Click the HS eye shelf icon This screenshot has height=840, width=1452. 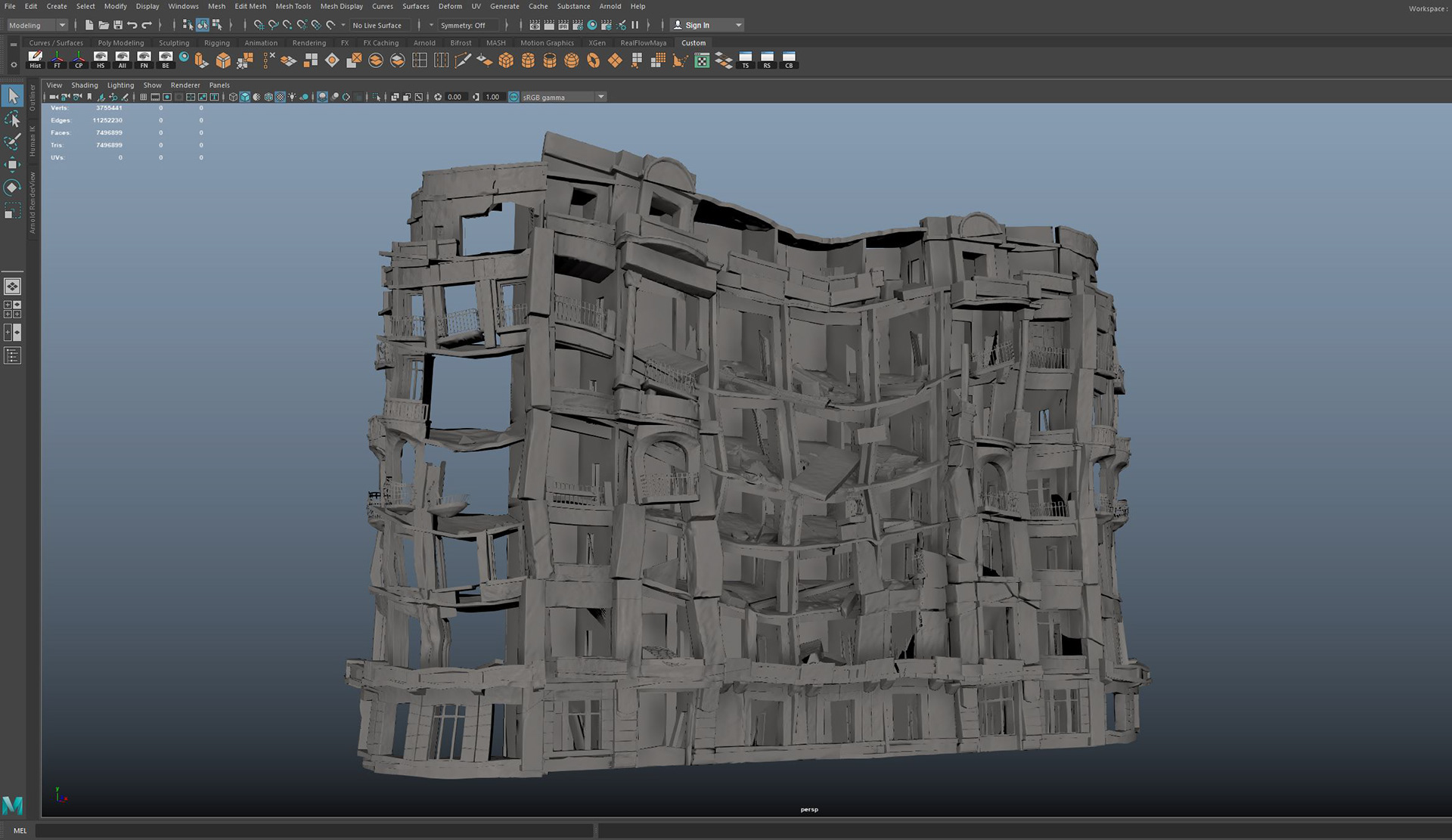tap(101, 60)
